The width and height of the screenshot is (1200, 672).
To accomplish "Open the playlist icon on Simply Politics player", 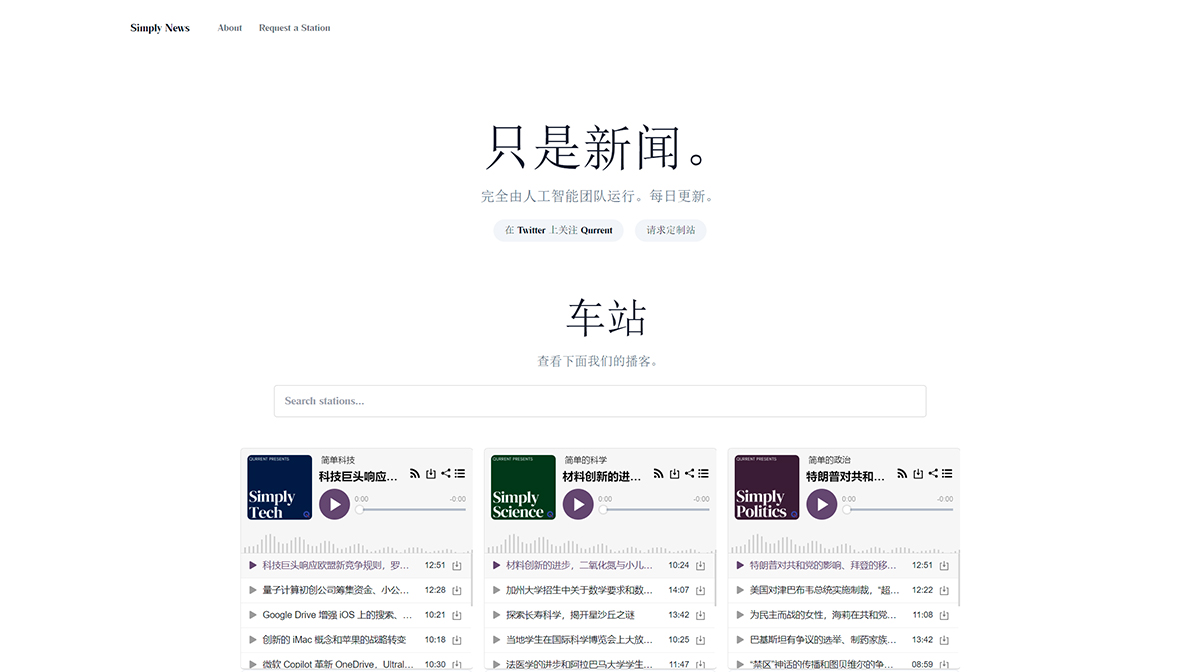I will (x=946, y=473).
